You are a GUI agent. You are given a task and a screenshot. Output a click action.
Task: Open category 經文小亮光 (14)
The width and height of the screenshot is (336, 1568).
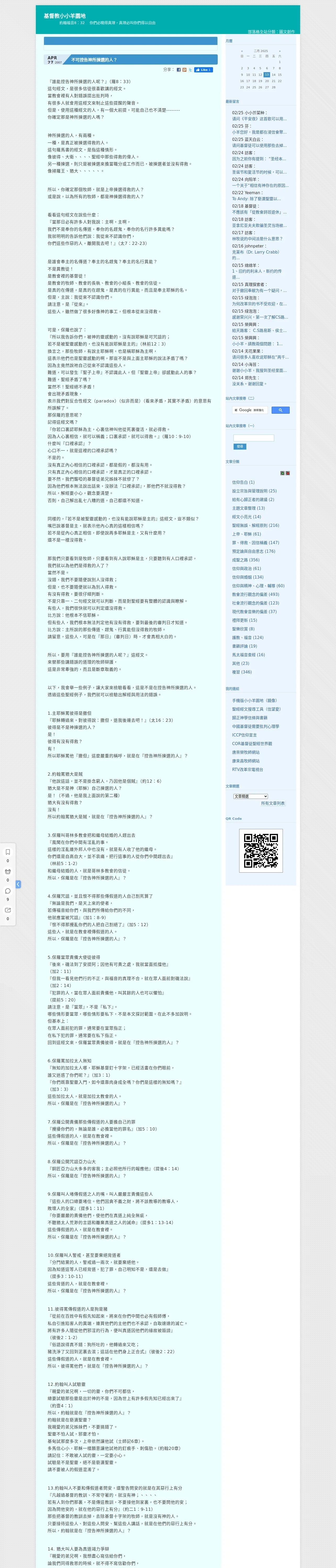pos(246,517)
